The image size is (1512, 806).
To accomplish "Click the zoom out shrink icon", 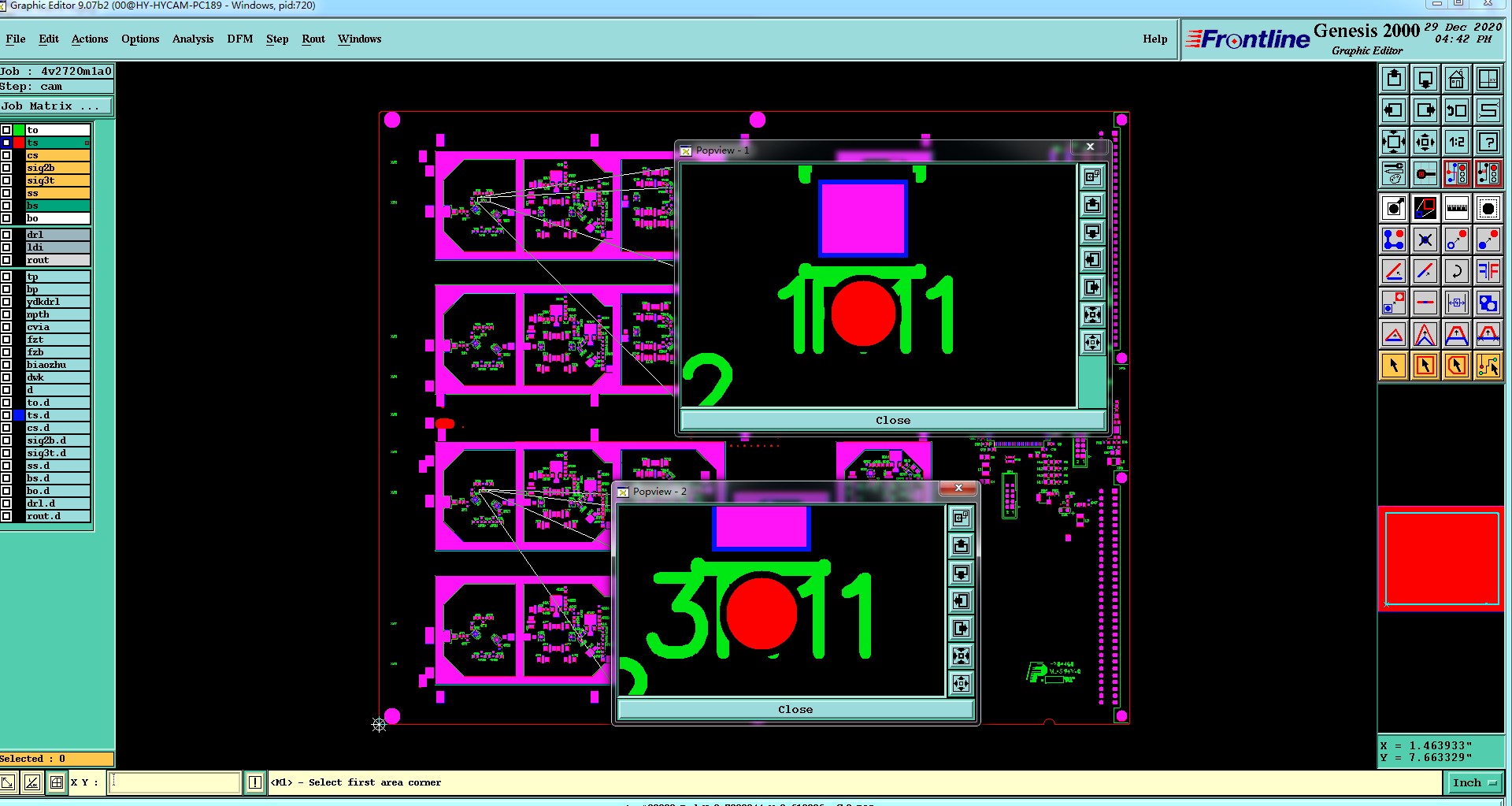I will tap(1425, 142).
